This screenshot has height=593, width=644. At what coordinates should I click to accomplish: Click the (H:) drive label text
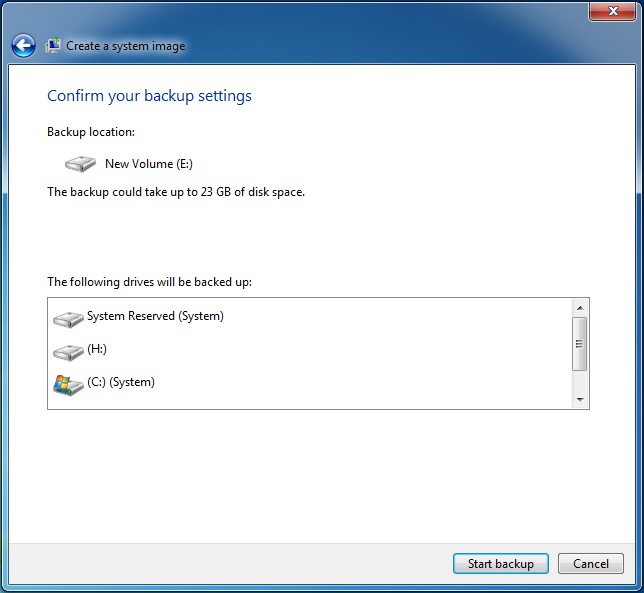pyautogui.click(x=97, y=349)
